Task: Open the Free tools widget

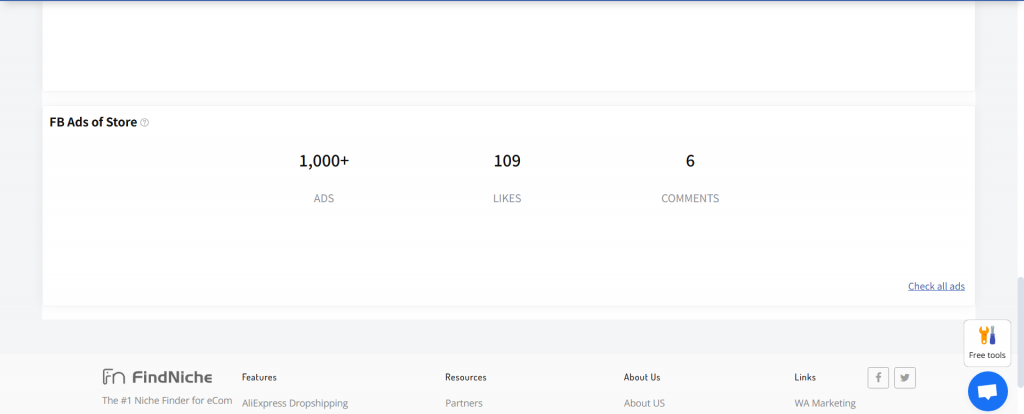Action: click(987, 342)
